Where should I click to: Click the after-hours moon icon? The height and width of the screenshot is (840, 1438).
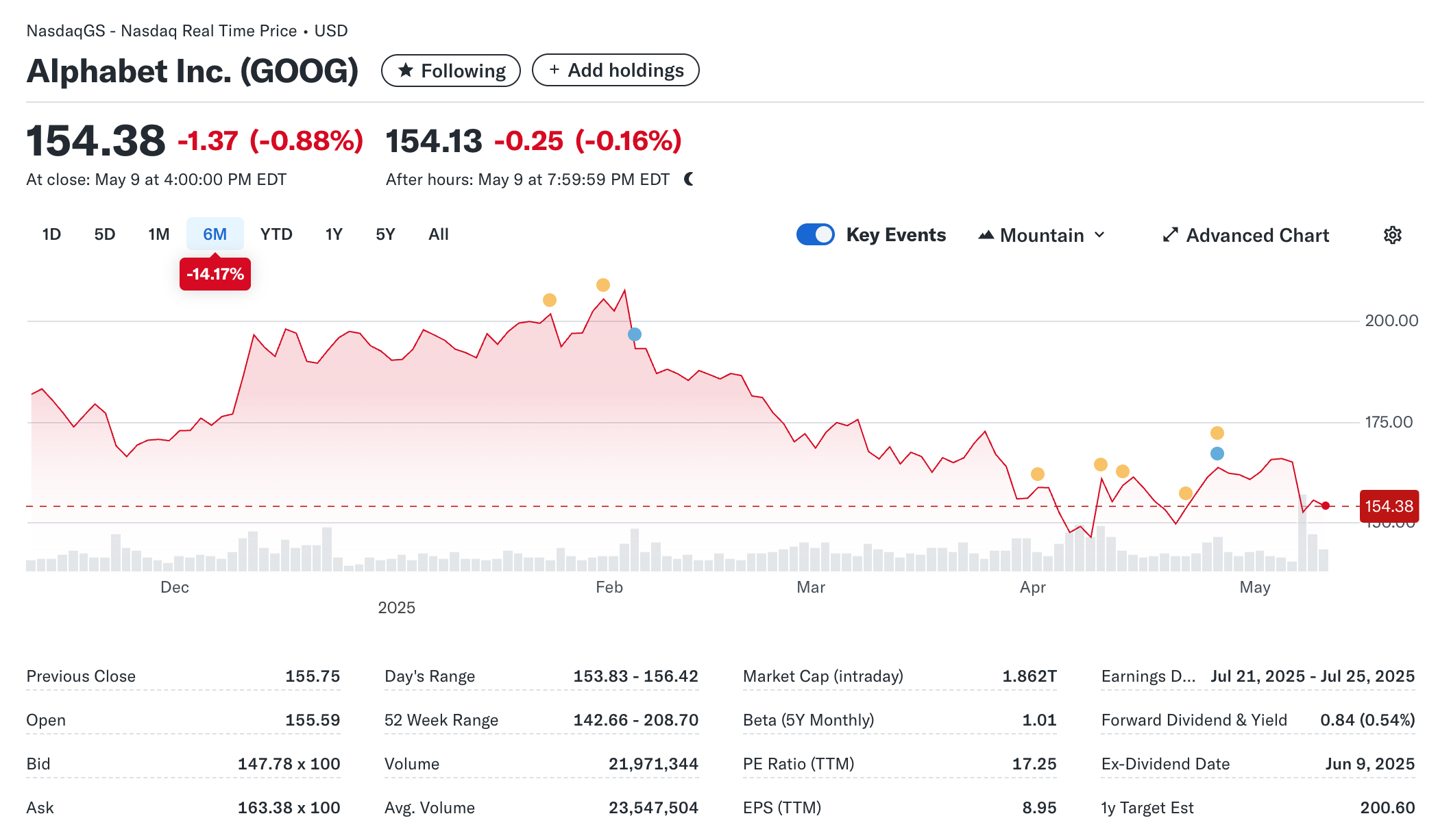tap(689, 180)
